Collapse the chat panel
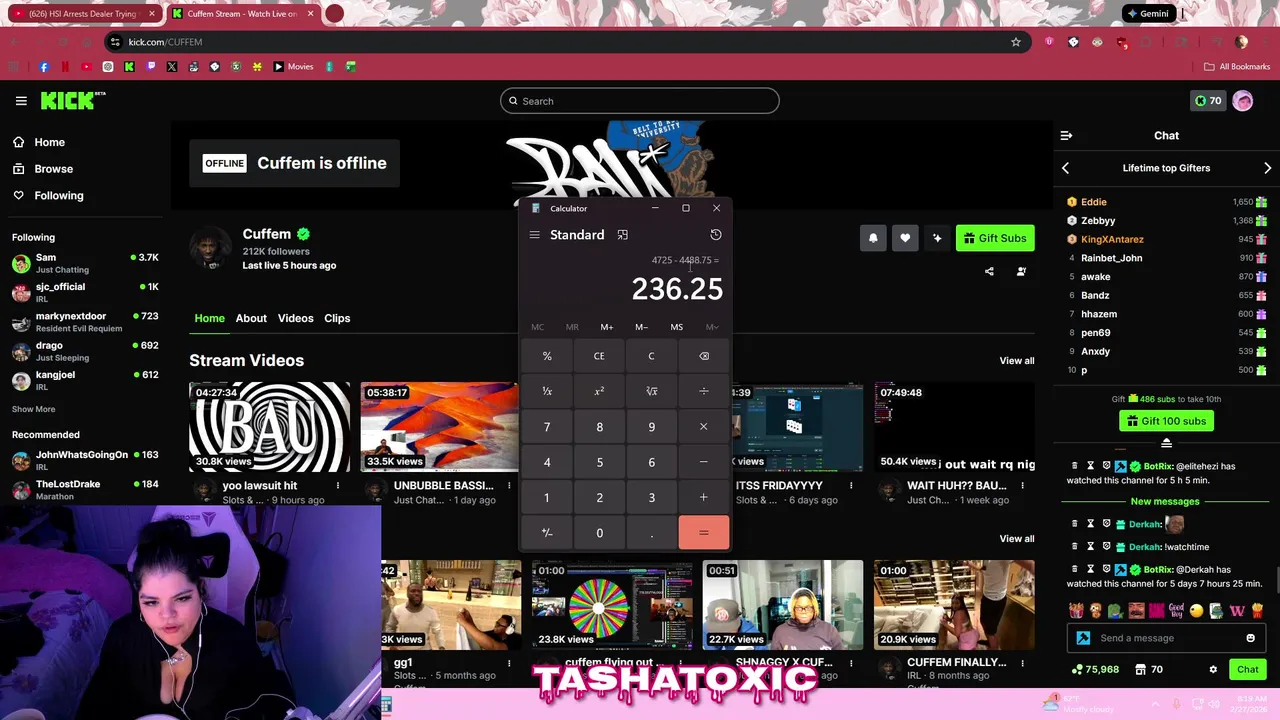This screenshot has height=720, width=1280. [1066, 135]
